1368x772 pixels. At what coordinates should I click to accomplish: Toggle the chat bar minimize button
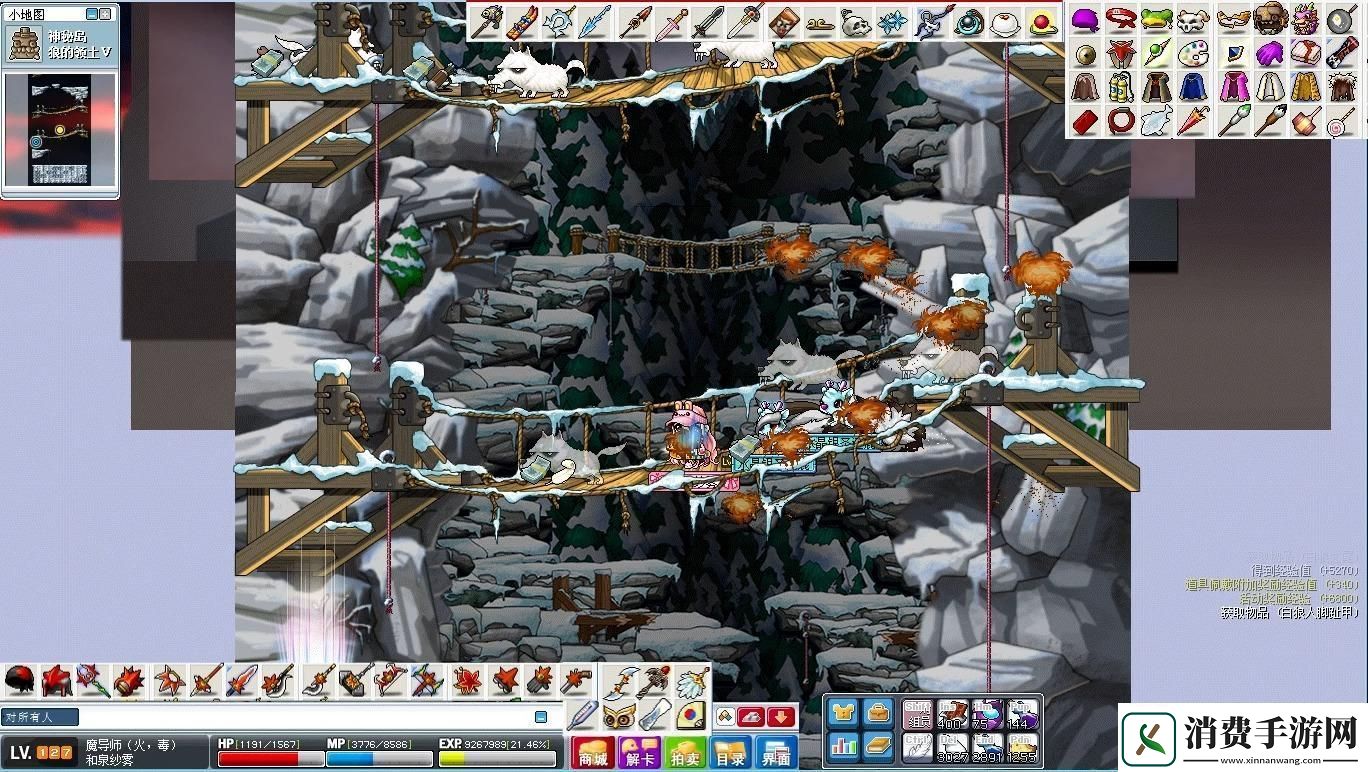coord(541,717)
